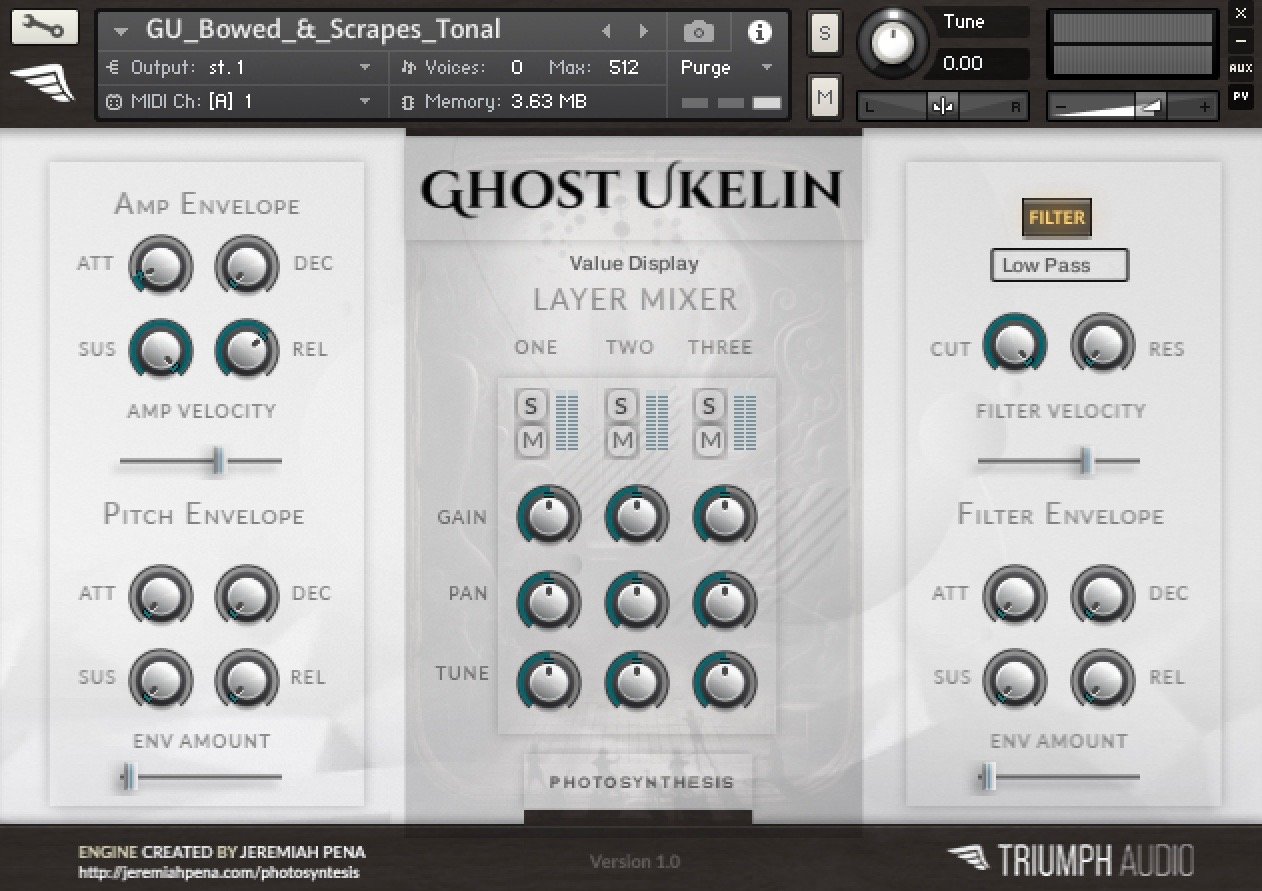Adjust the Pitch Envelope Env Amount slider
This screenshot has width=1262, height=891.
coord(201,777)
